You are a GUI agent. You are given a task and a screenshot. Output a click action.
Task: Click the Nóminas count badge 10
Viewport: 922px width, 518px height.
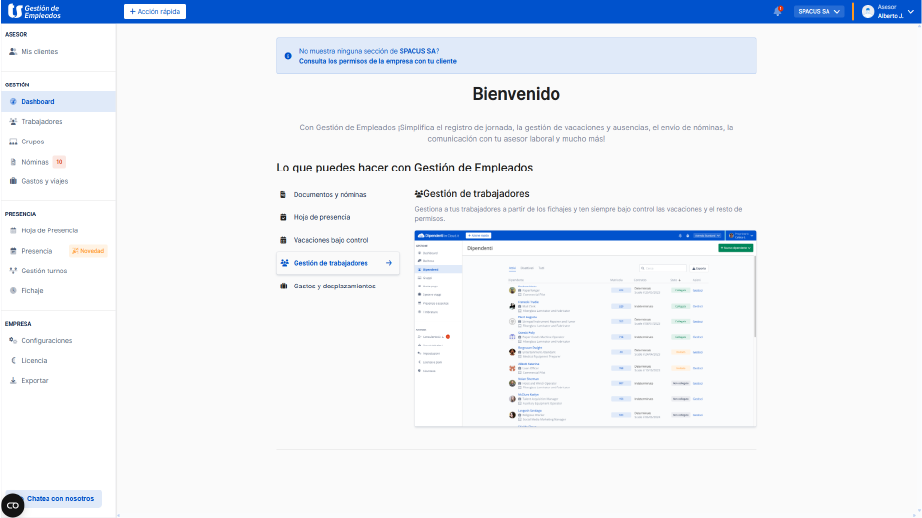[x=59, y=162]
